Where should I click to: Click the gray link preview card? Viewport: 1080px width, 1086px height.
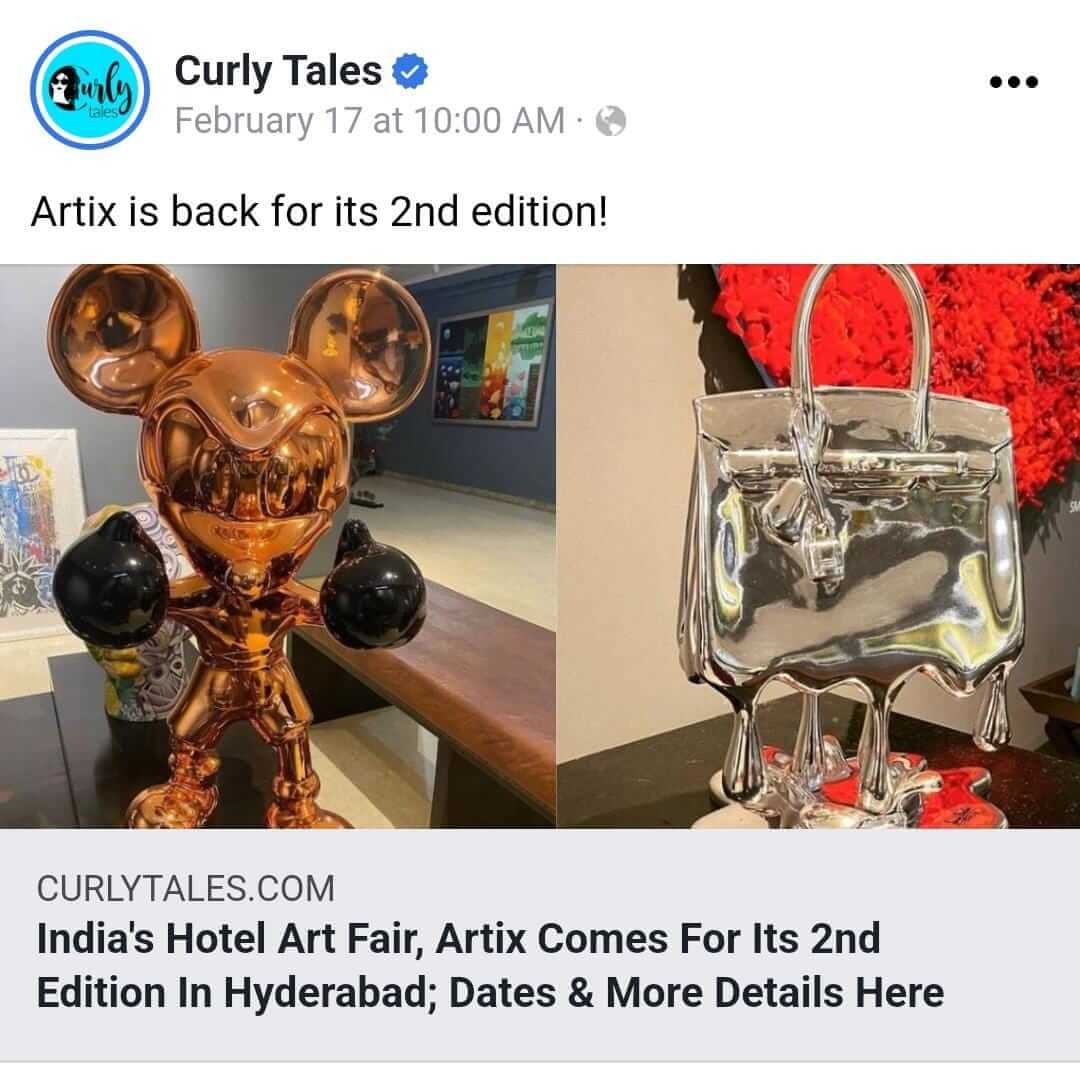click(x=540, y=945)
